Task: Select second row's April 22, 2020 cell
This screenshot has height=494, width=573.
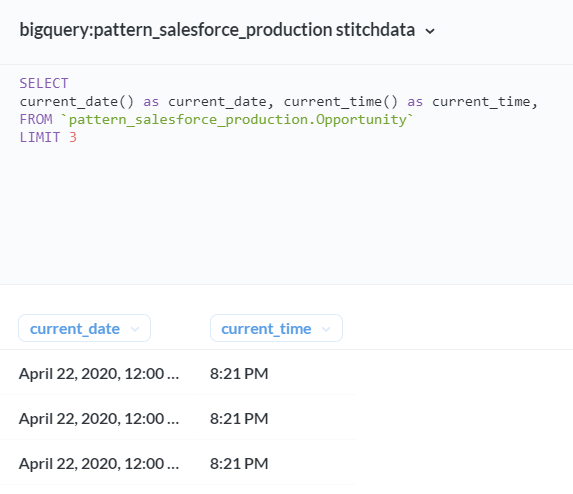Action: 99,418
